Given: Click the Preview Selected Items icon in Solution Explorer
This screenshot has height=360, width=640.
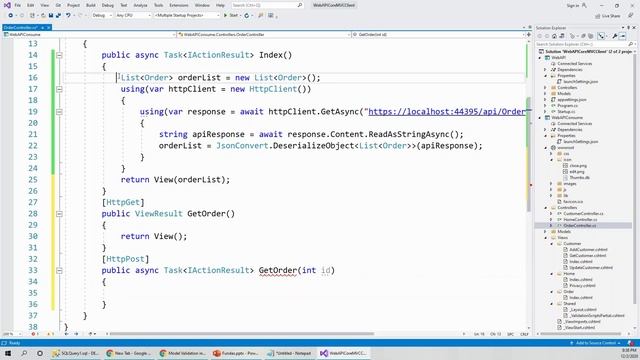Looking at the screenshot, I should tap(622, 36).
